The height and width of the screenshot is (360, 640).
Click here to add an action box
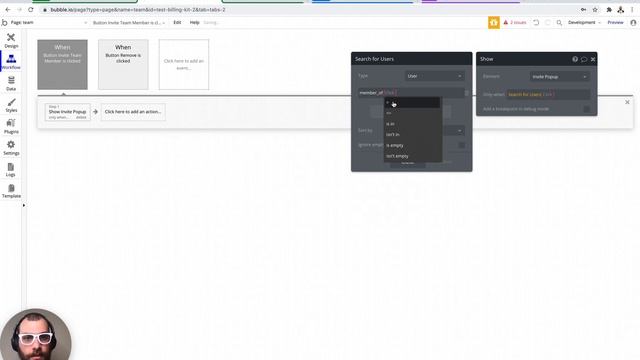(133, 112)
